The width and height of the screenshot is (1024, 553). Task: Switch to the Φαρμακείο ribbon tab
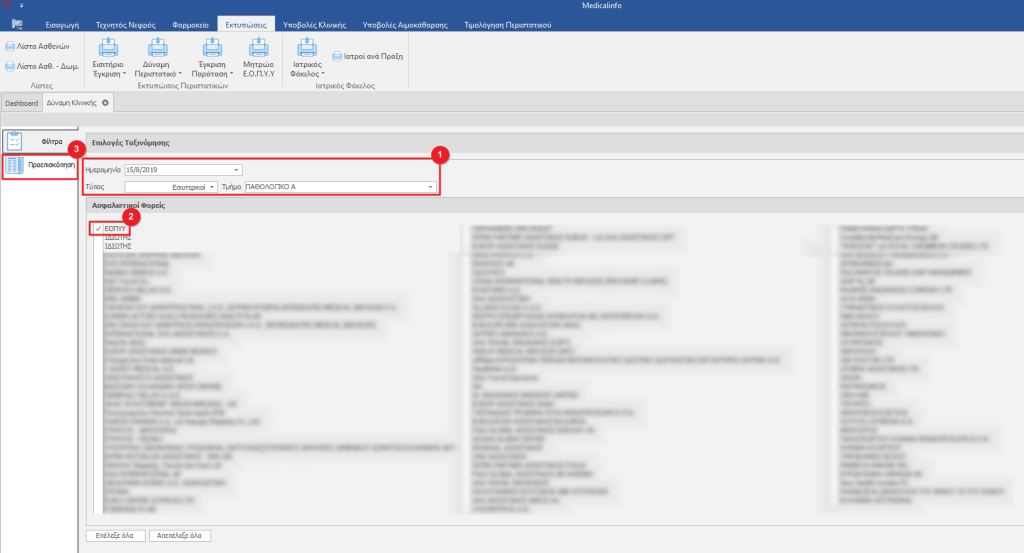190,23
